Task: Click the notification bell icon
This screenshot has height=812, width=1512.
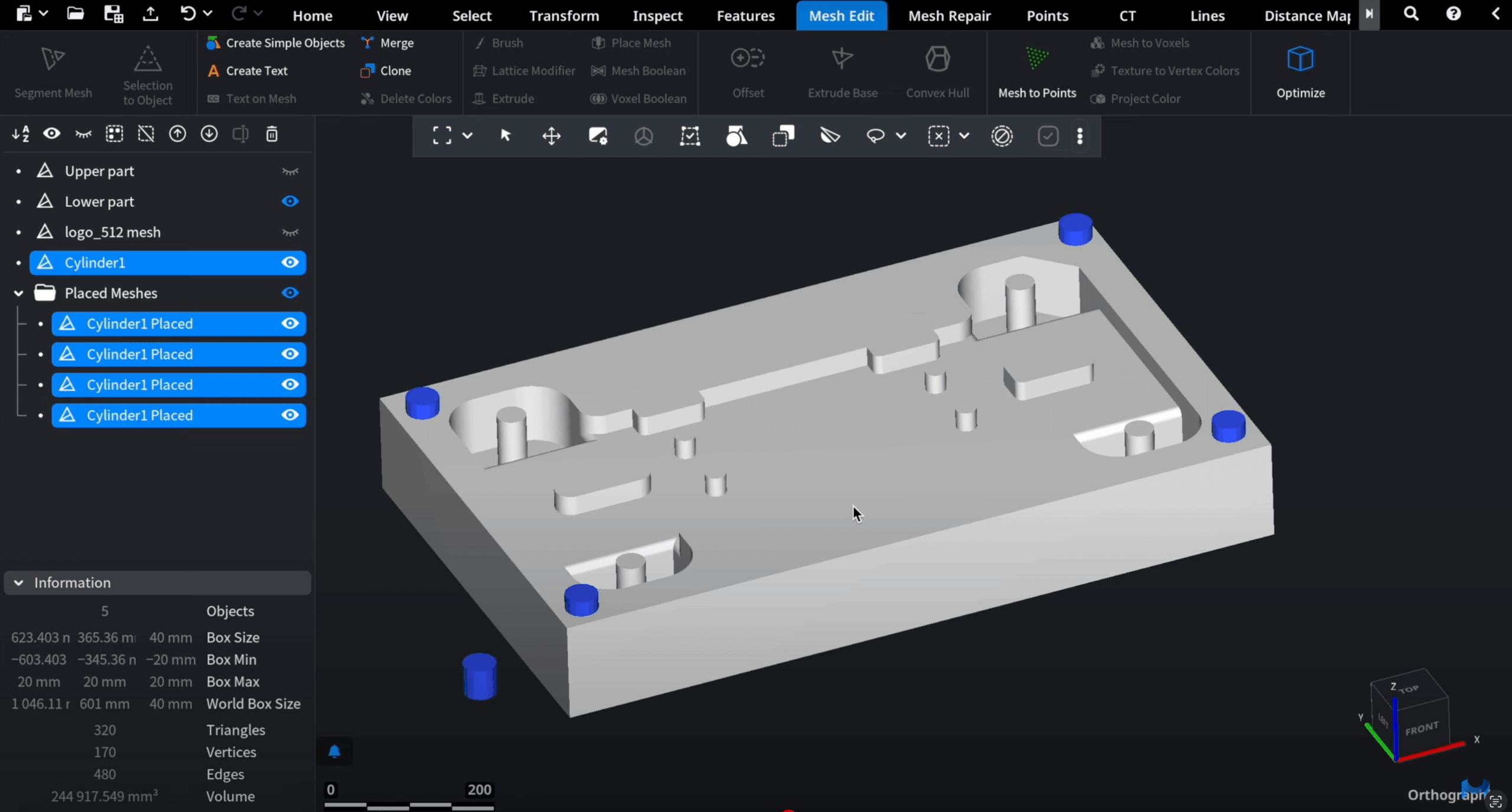Action: [334, 751]
